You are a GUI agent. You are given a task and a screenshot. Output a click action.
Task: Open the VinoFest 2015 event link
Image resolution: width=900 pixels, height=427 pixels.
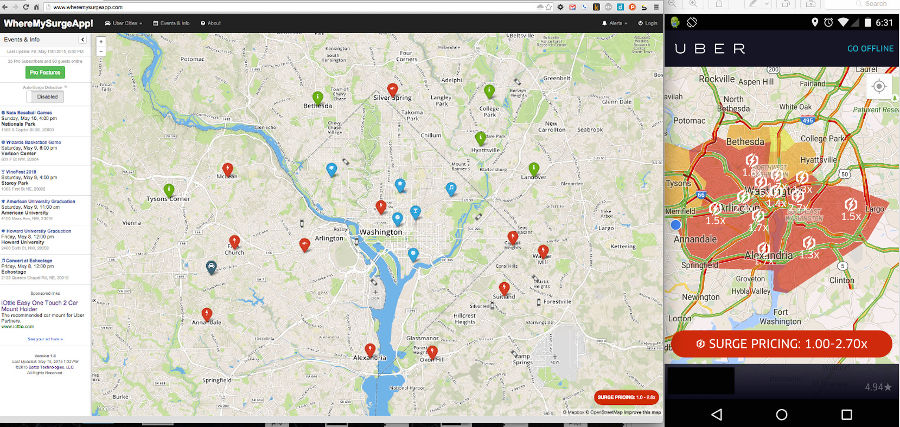tap(20, 172)
